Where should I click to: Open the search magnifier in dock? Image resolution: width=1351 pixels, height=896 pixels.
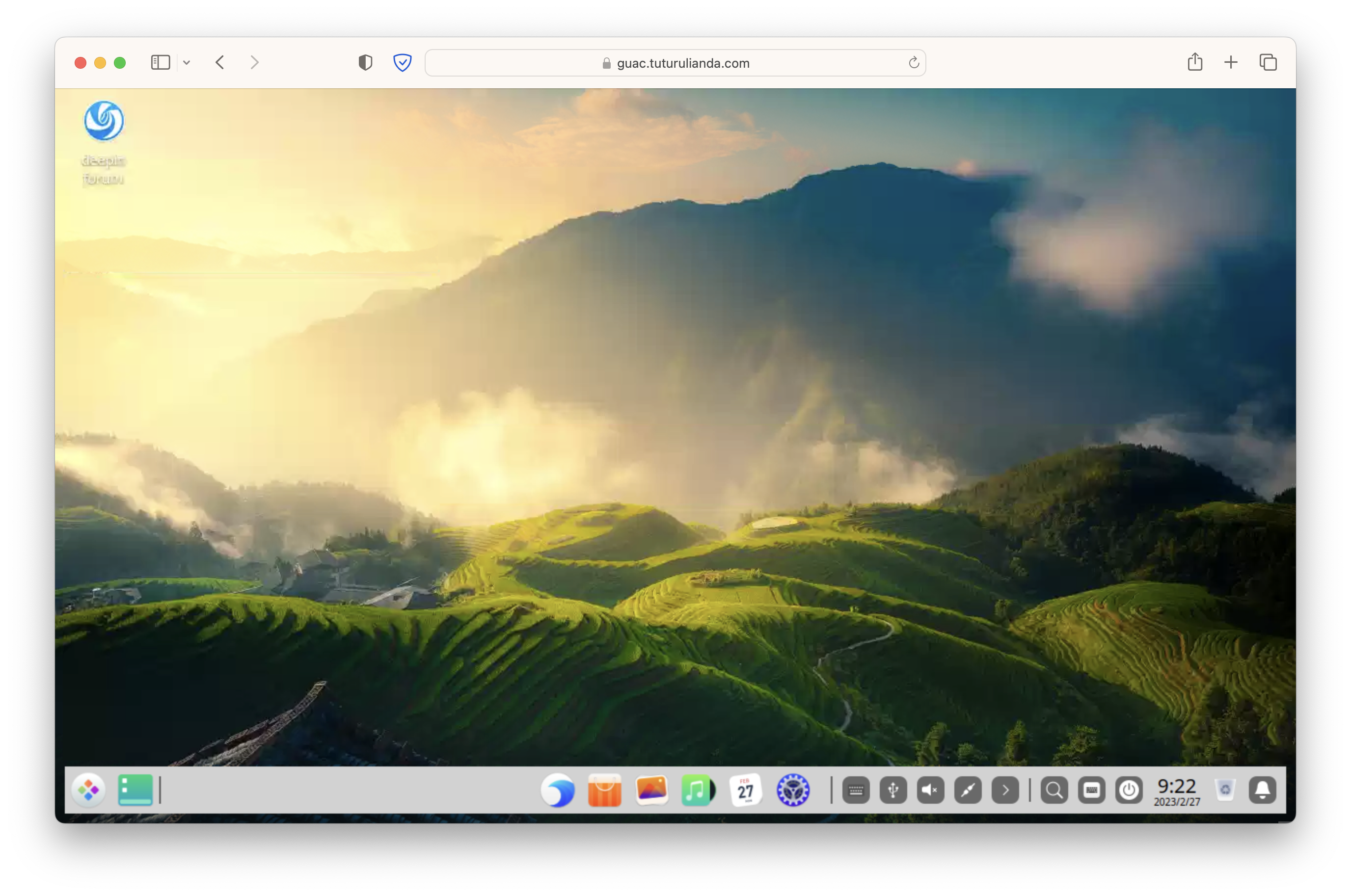(x=1054, y=791)
